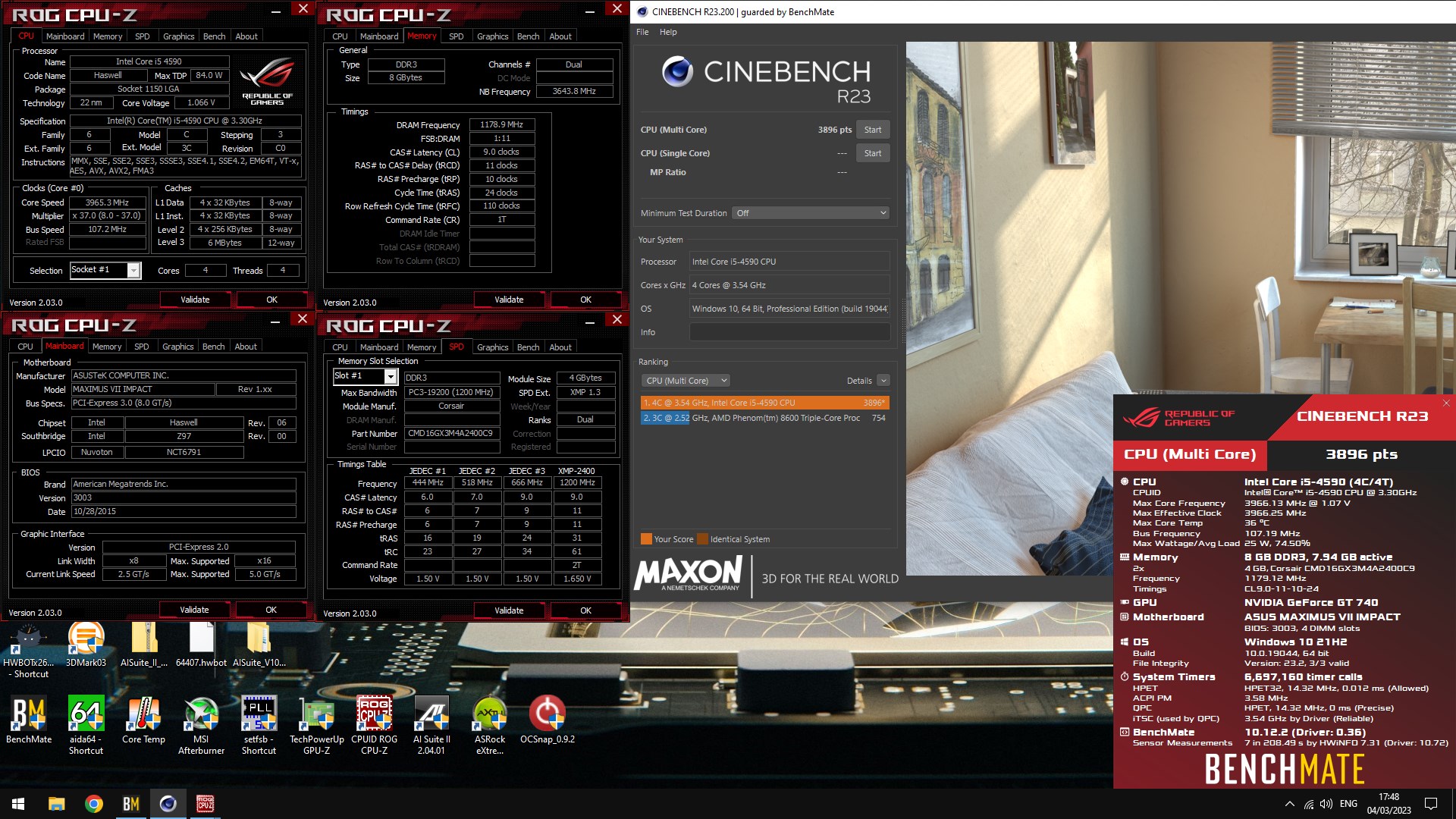
Task: Click the NB Frequency 3643.8 MHz value
Action: (x=574, y=92)
